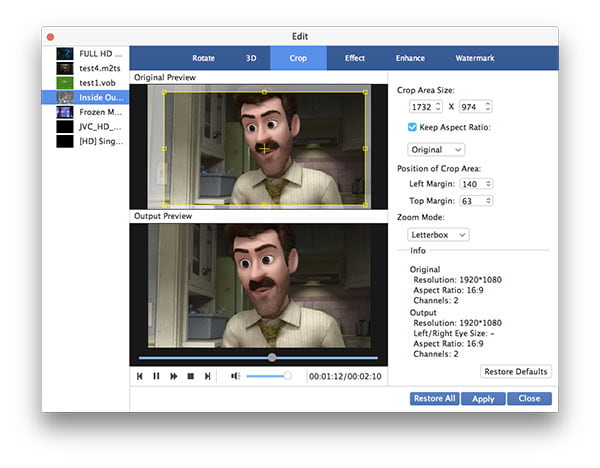Viewport: 600px width, 468px height.
Task: Apply the crop settings
Action: pos(483,398)
